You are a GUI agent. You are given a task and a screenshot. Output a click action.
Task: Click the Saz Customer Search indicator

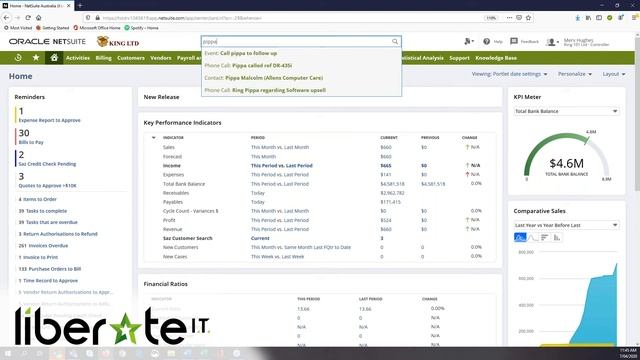[187, 238]
